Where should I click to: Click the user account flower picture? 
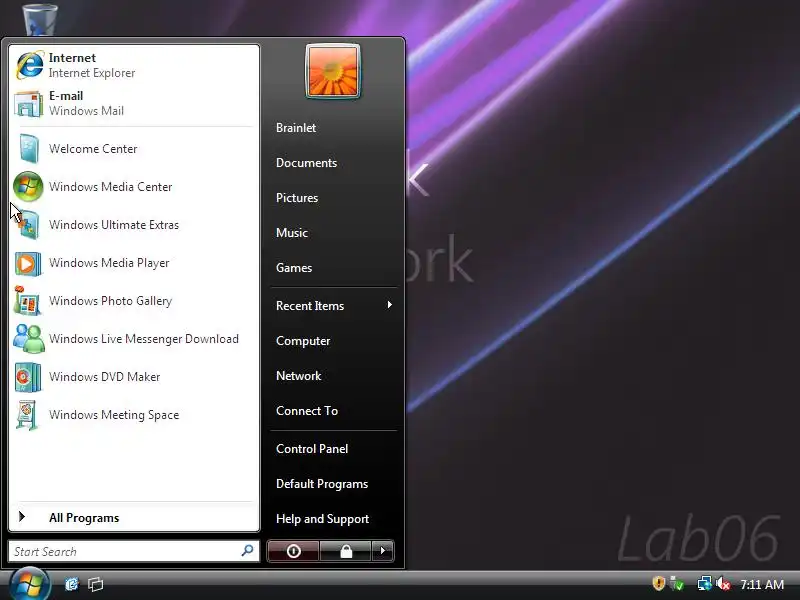point(333,71)
